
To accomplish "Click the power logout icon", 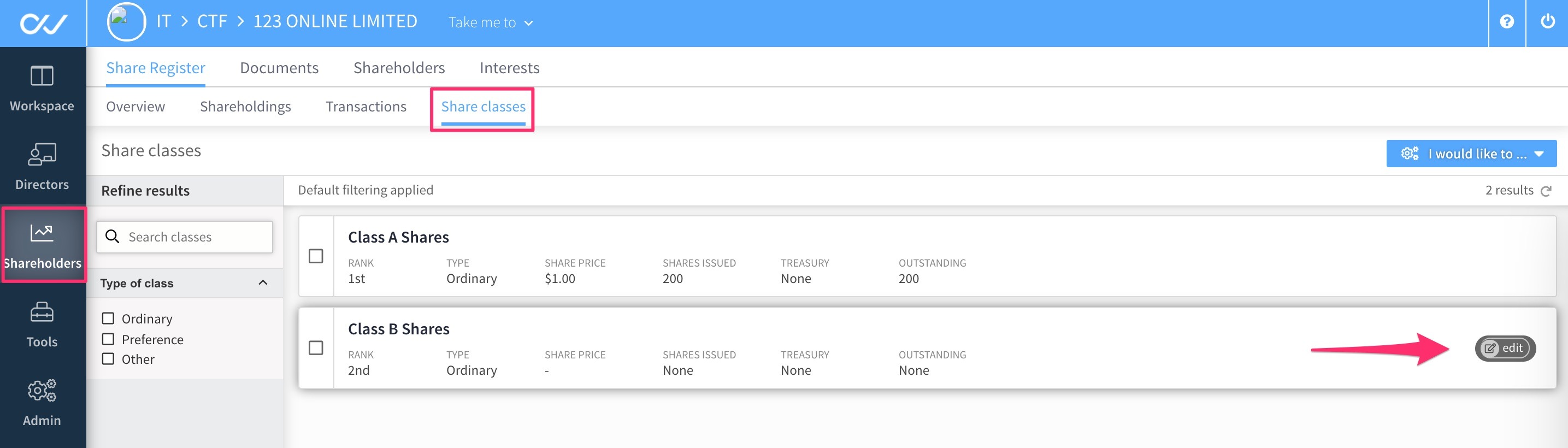I will point(1547,22).
